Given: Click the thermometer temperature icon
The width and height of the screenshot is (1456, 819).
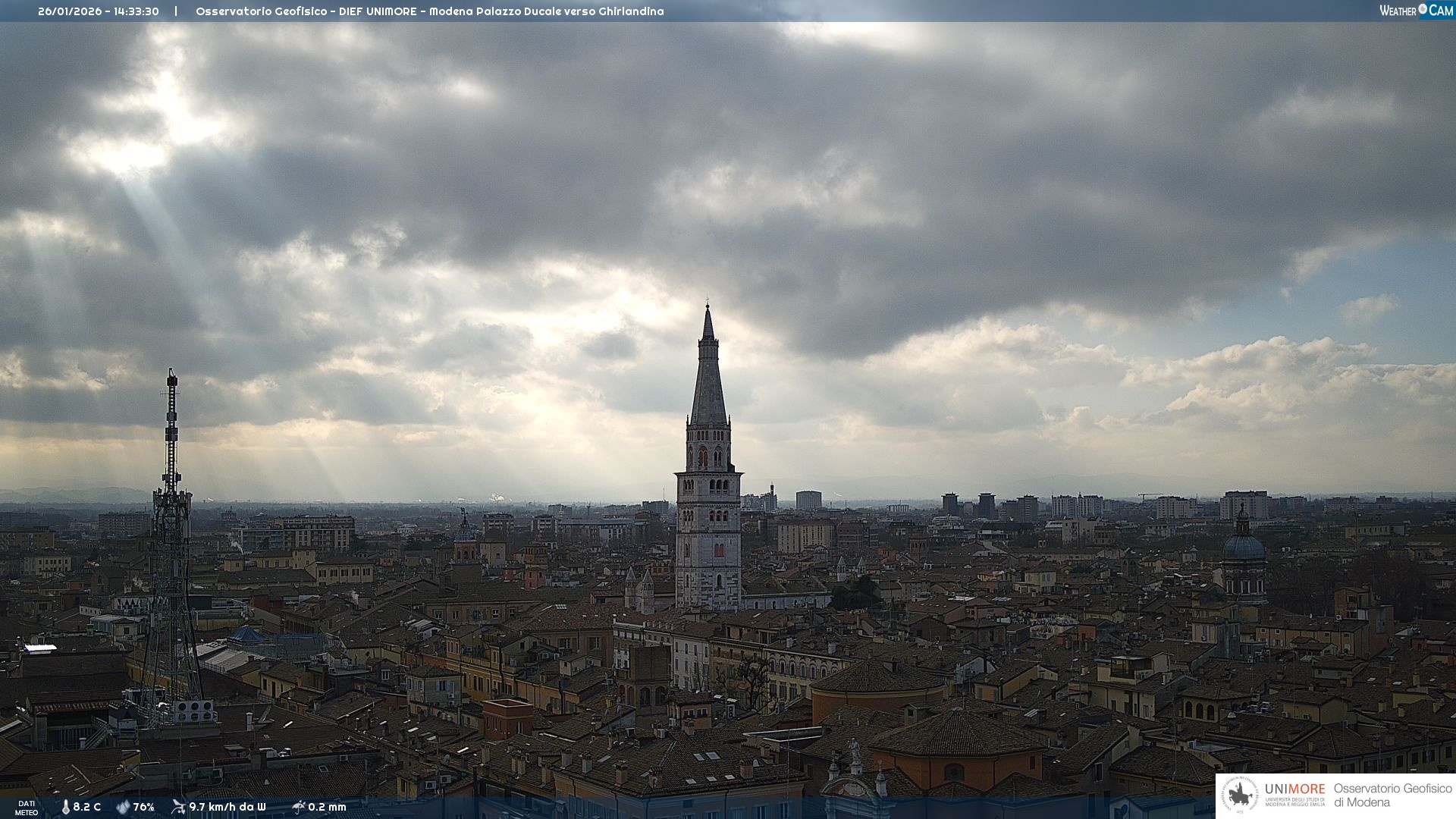Looking at the screenshot, I should click(x=66, y=808).
